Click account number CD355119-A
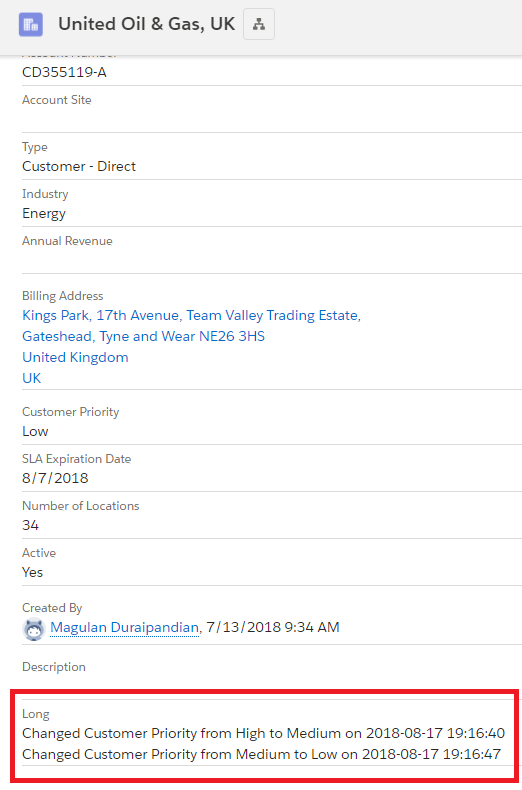Image resolution: width=522 pixels, height=790 pixels. (64, 73)
